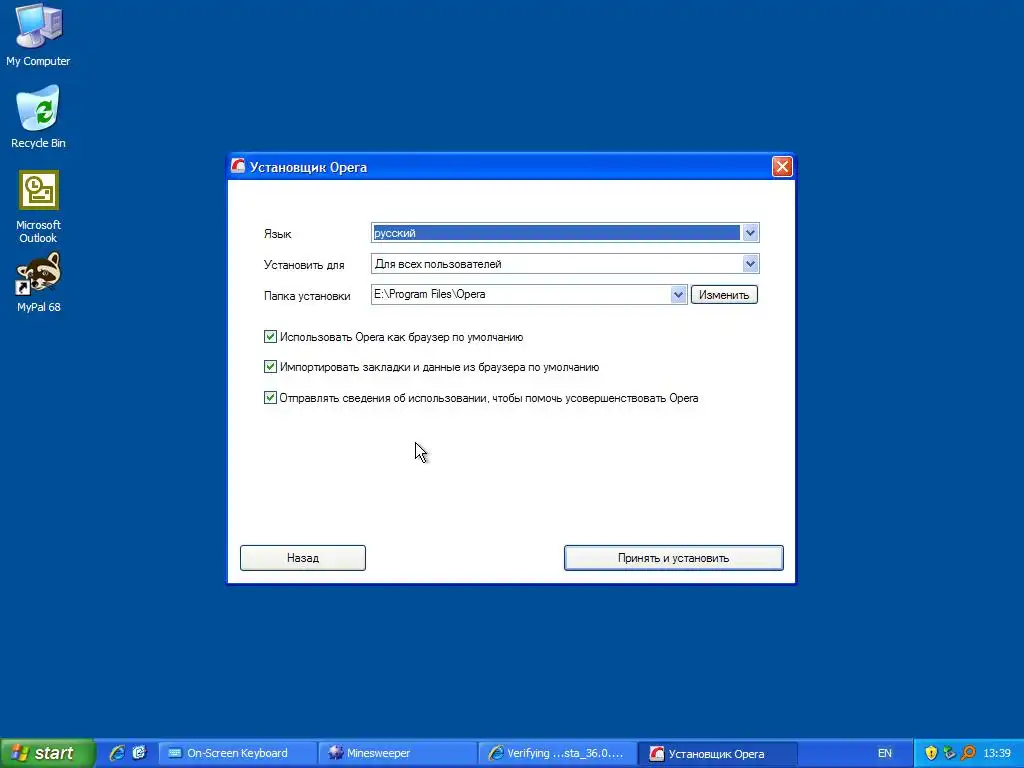Switch to Minesweeper taskbar item

pyautogui.click(x=397, y=753)
